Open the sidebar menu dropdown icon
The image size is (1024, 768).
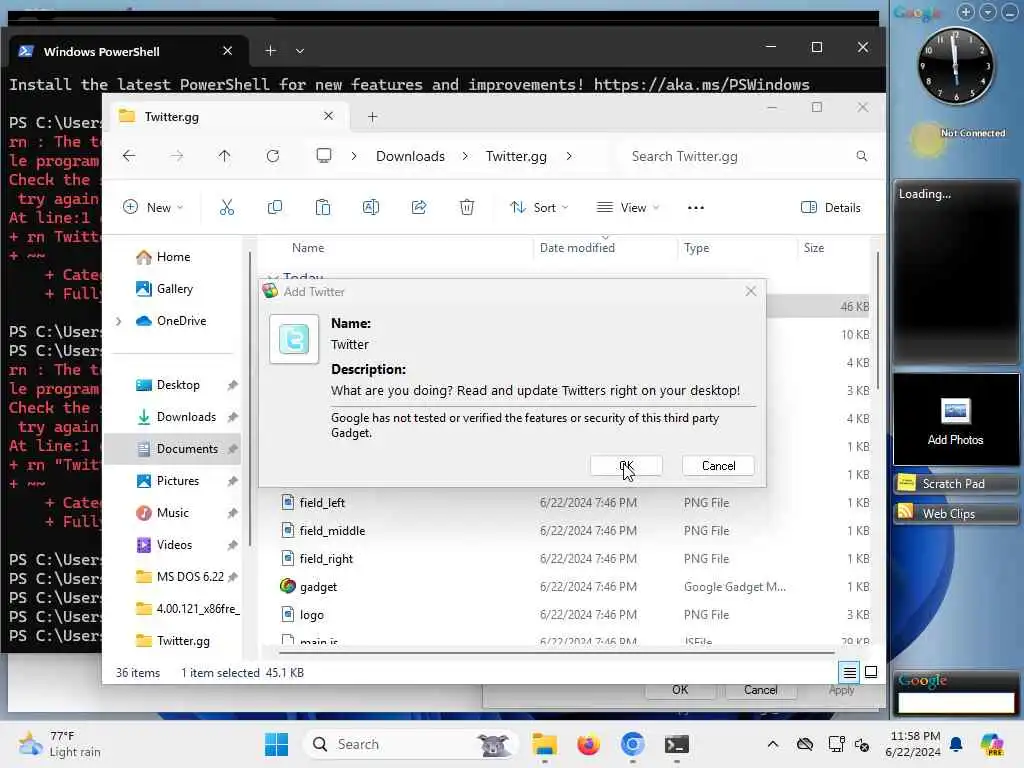click(x=987, y=12)
